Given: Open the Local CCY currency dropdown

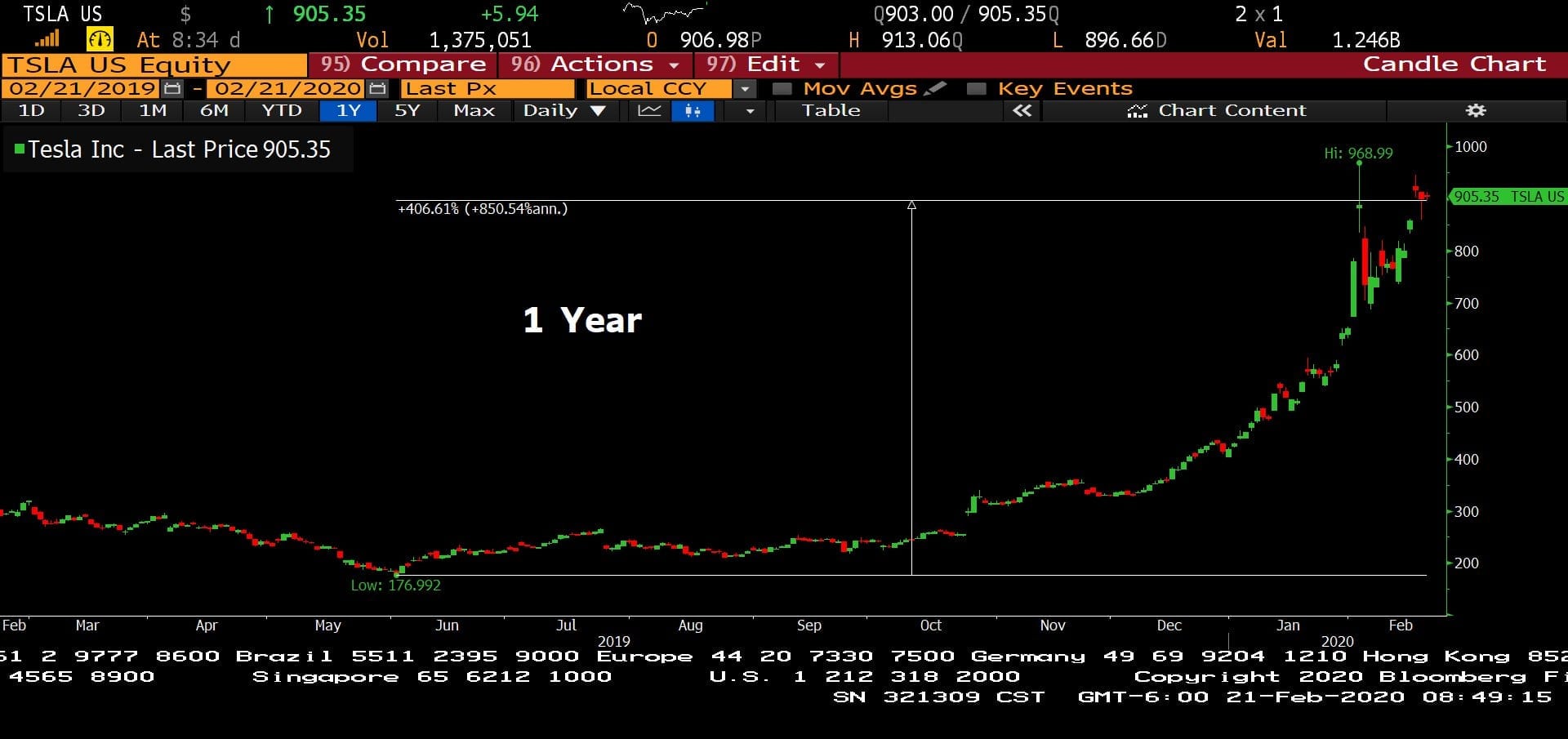Looking at the screenshot, I should [744, 88].
